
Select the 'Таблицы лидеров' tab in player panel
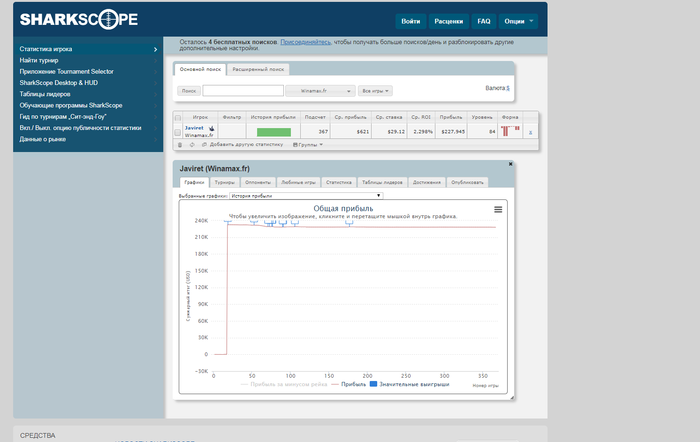coord(382,182)
